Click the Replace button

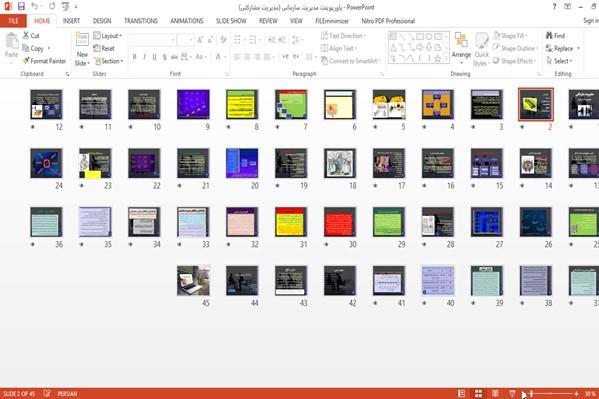click(x=563, y=48)
